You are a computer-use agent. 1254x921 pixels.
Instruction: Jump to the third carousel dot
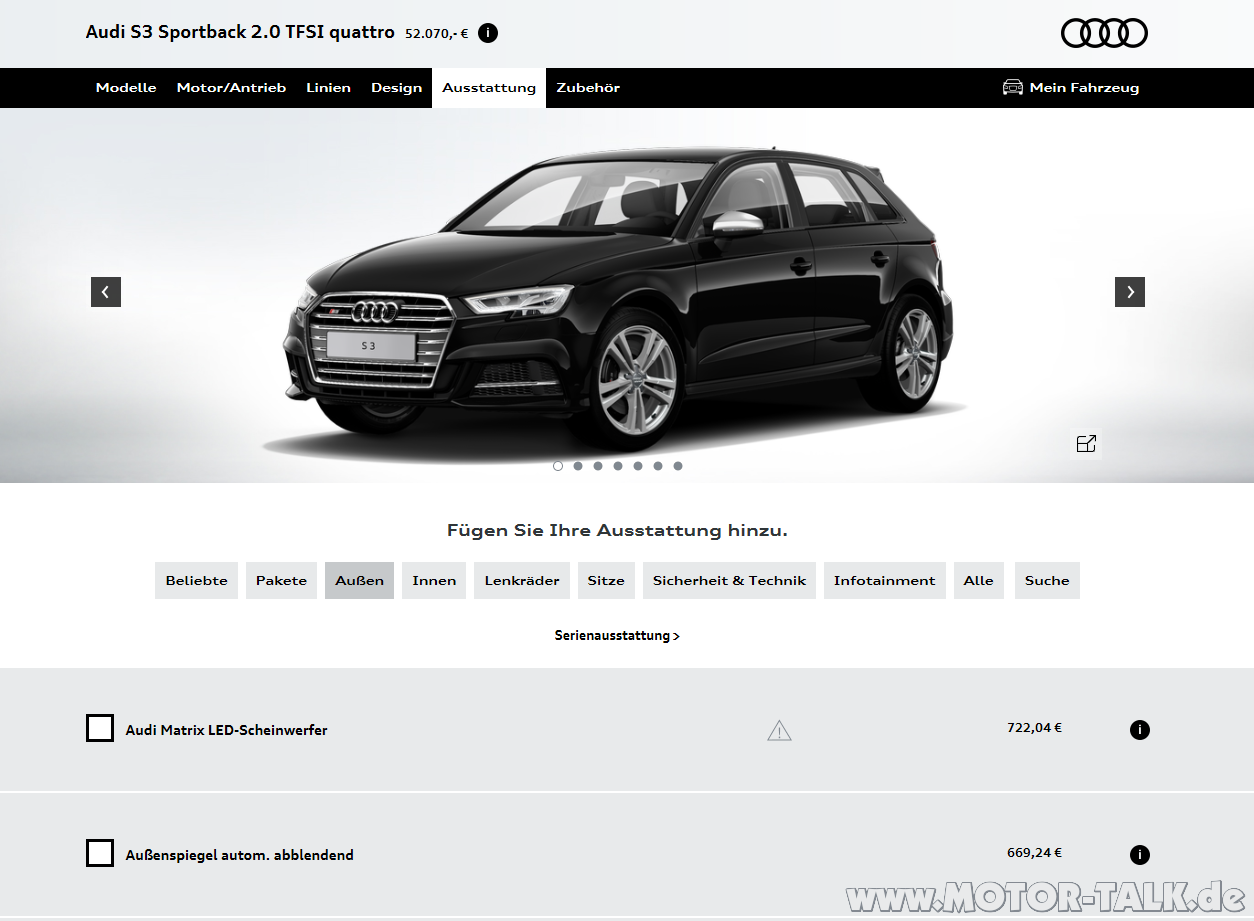point(598,465)
